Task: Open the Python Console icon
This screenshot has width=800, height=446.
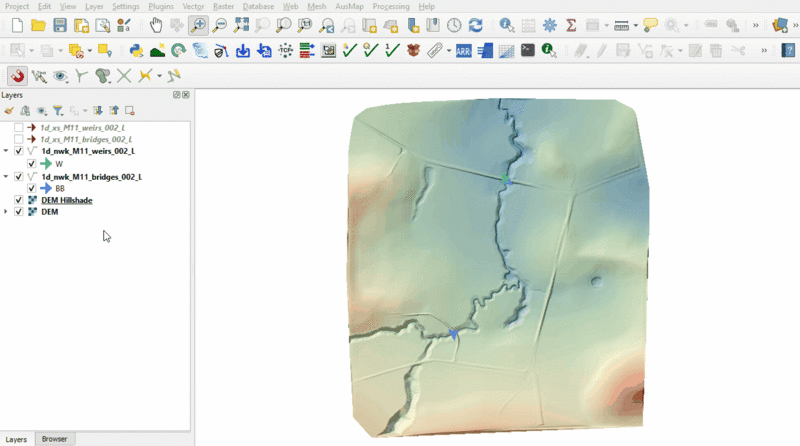Action: click(x=136, y=50)
